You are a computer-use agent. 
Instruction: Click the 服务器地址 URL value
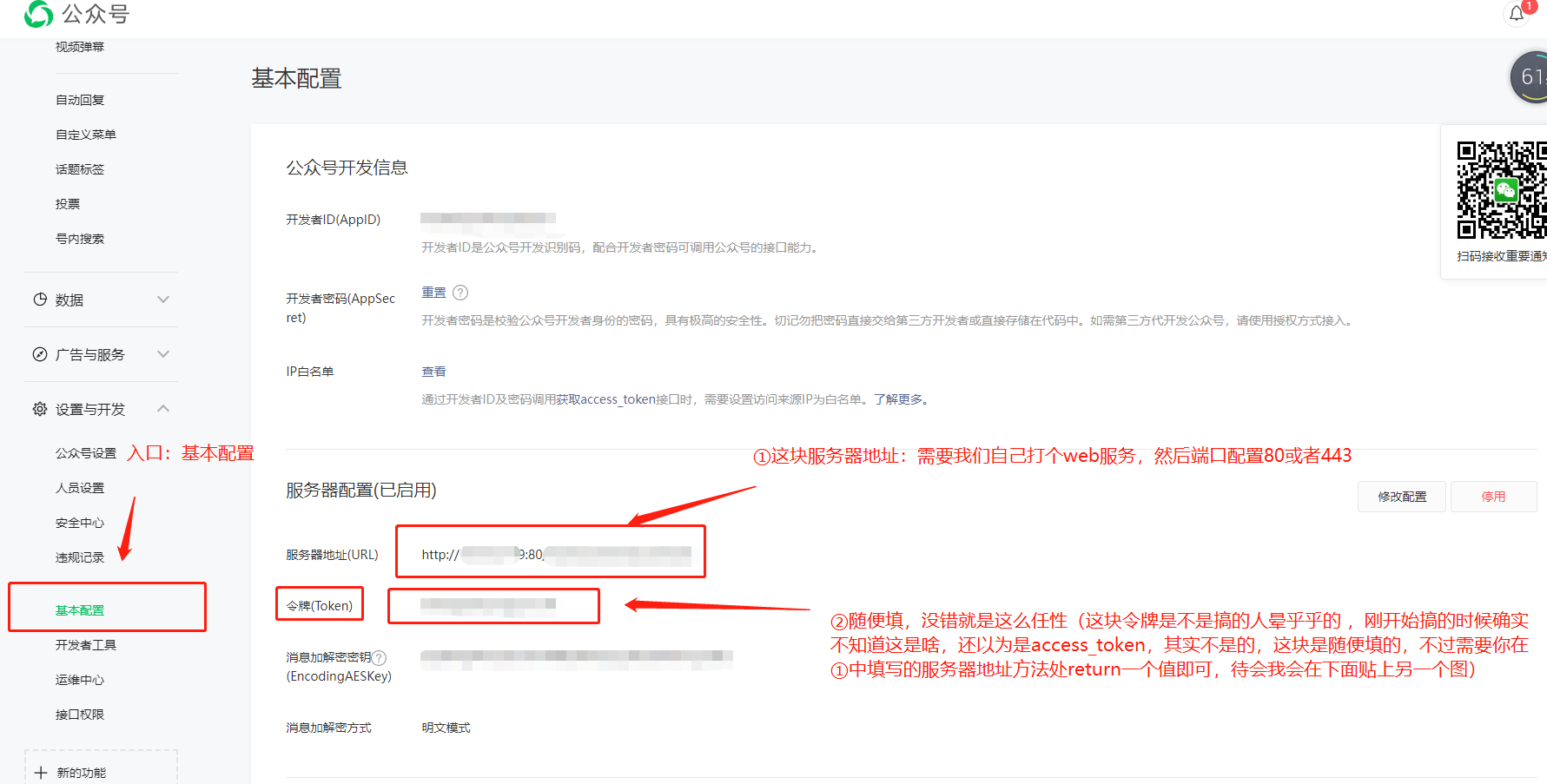coord(557,554)
